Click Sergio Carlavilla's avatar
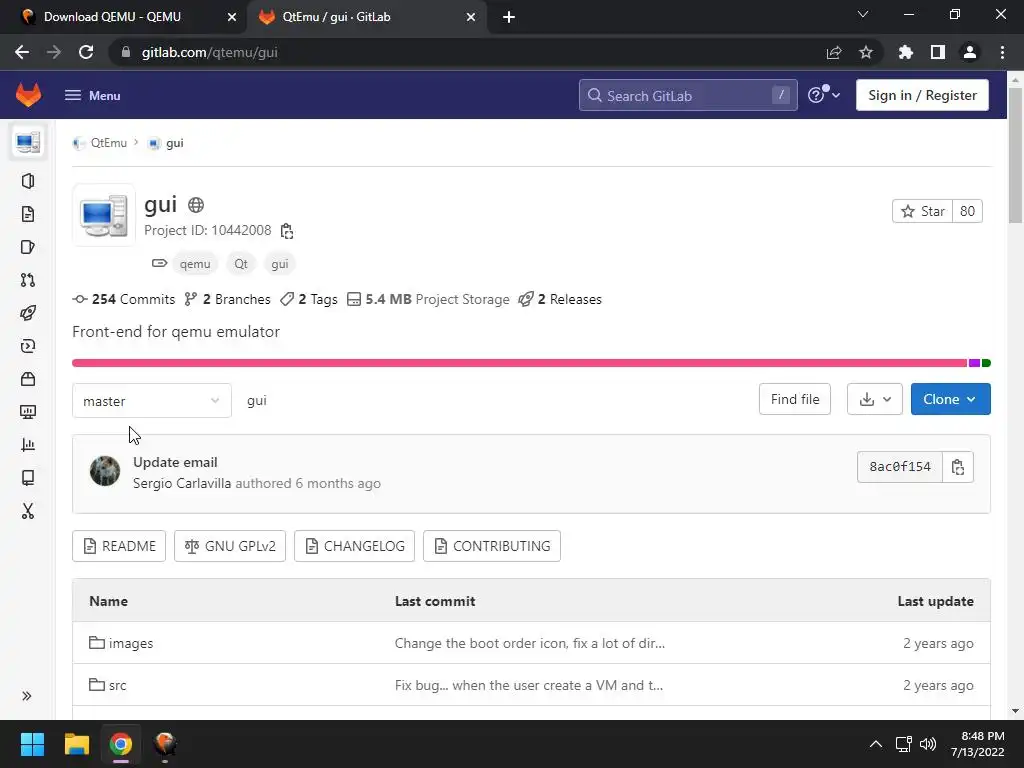Image resolution: width=1024 pixels, height=768 pixels. point(105,471)
